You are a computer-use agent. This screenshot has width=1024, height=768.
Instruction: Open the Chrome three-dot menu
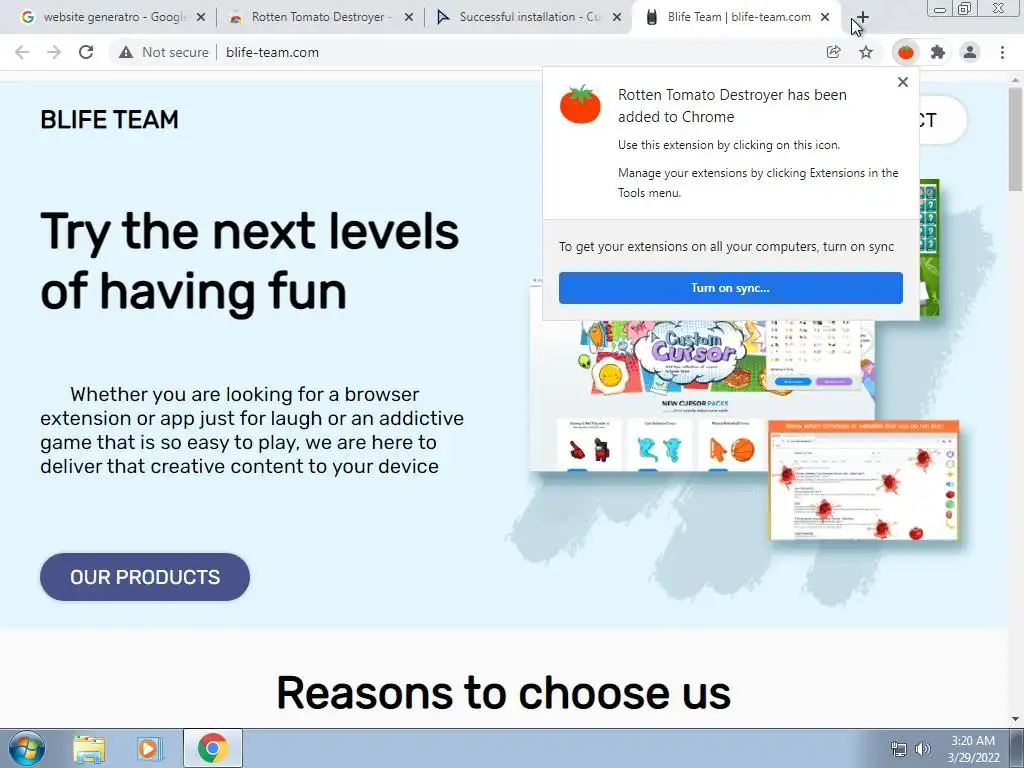point(1002,52)
